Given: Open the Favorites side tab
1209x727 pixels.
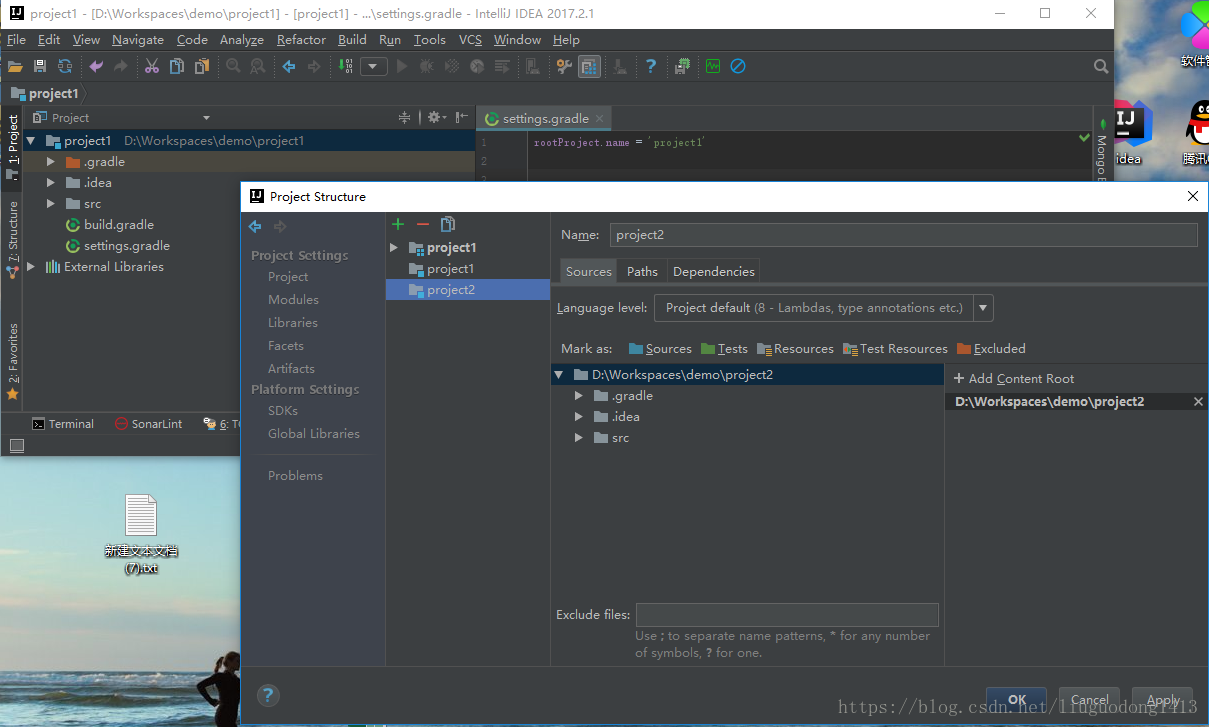Looking at the screenshot, I should [x=13, y=361].
